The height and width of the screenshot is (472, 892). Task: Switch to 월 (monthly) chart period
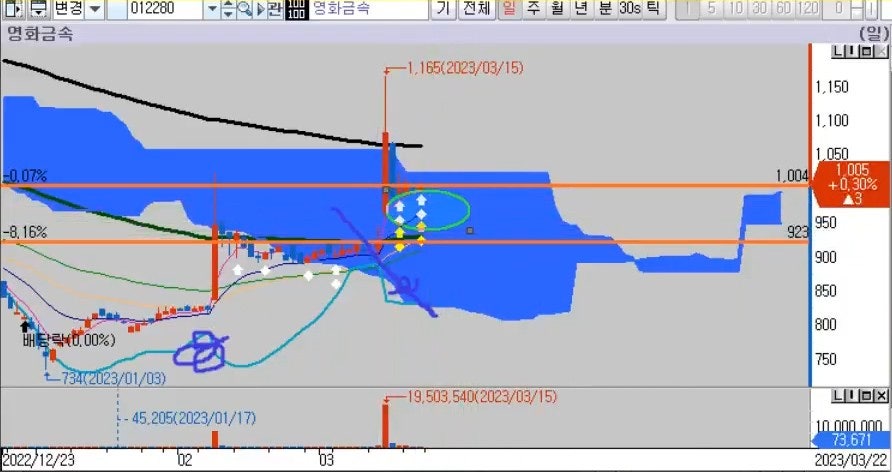point(558,9)
